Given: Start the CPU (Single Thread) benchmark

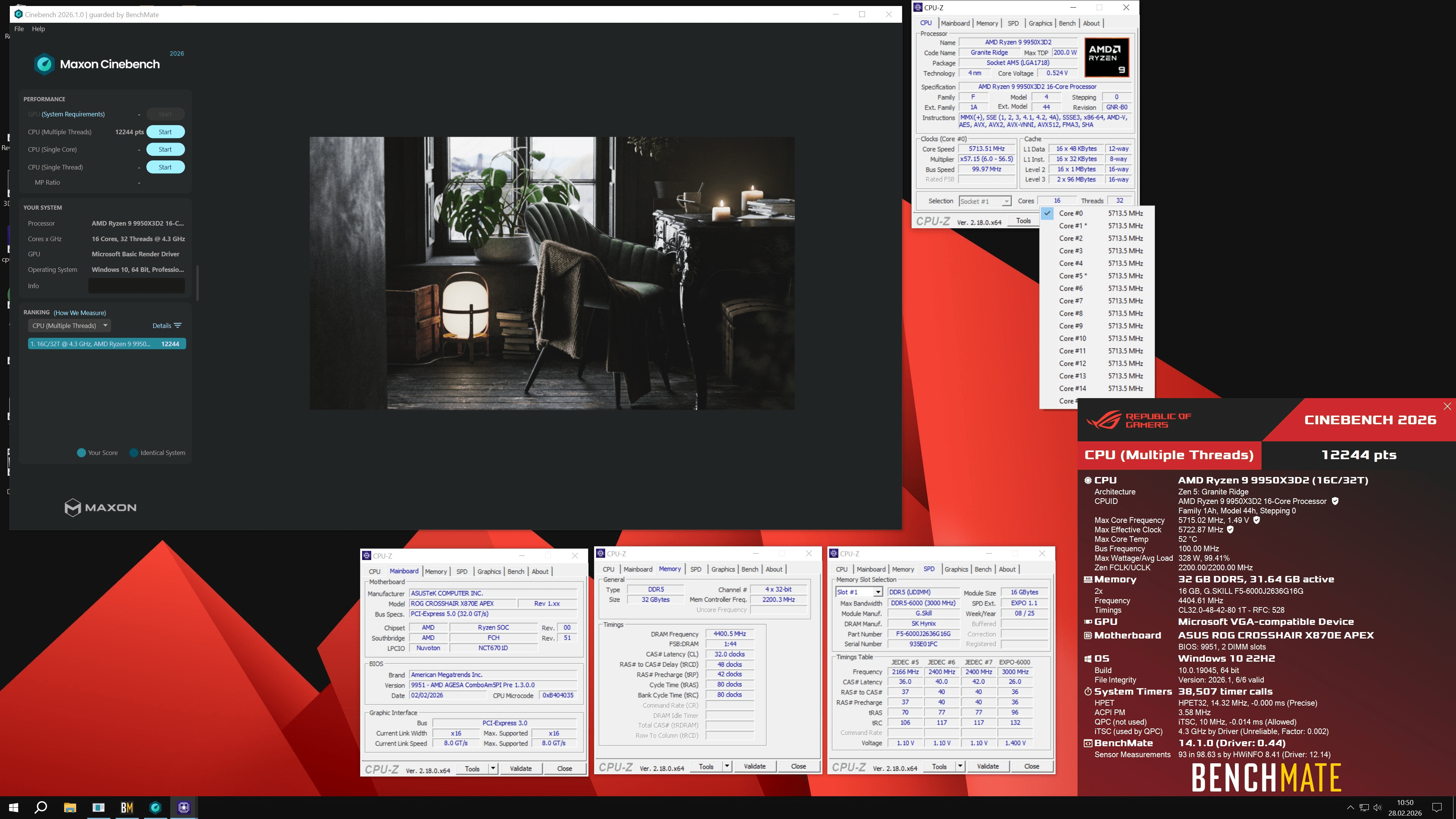Looking at the screenshot, I should click(165, 167).
